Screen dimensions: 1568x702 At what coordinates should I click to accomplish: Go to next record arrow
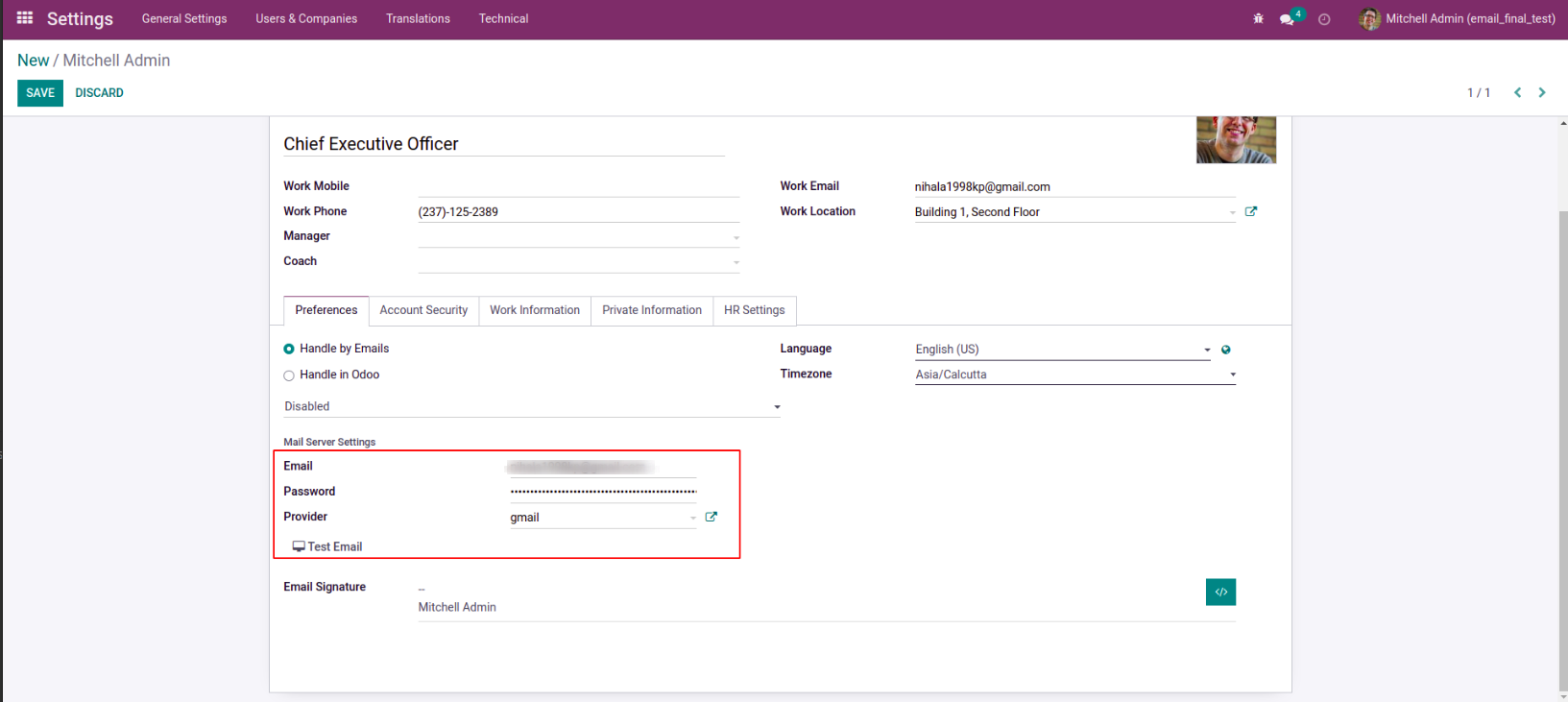coord(1542,93)
